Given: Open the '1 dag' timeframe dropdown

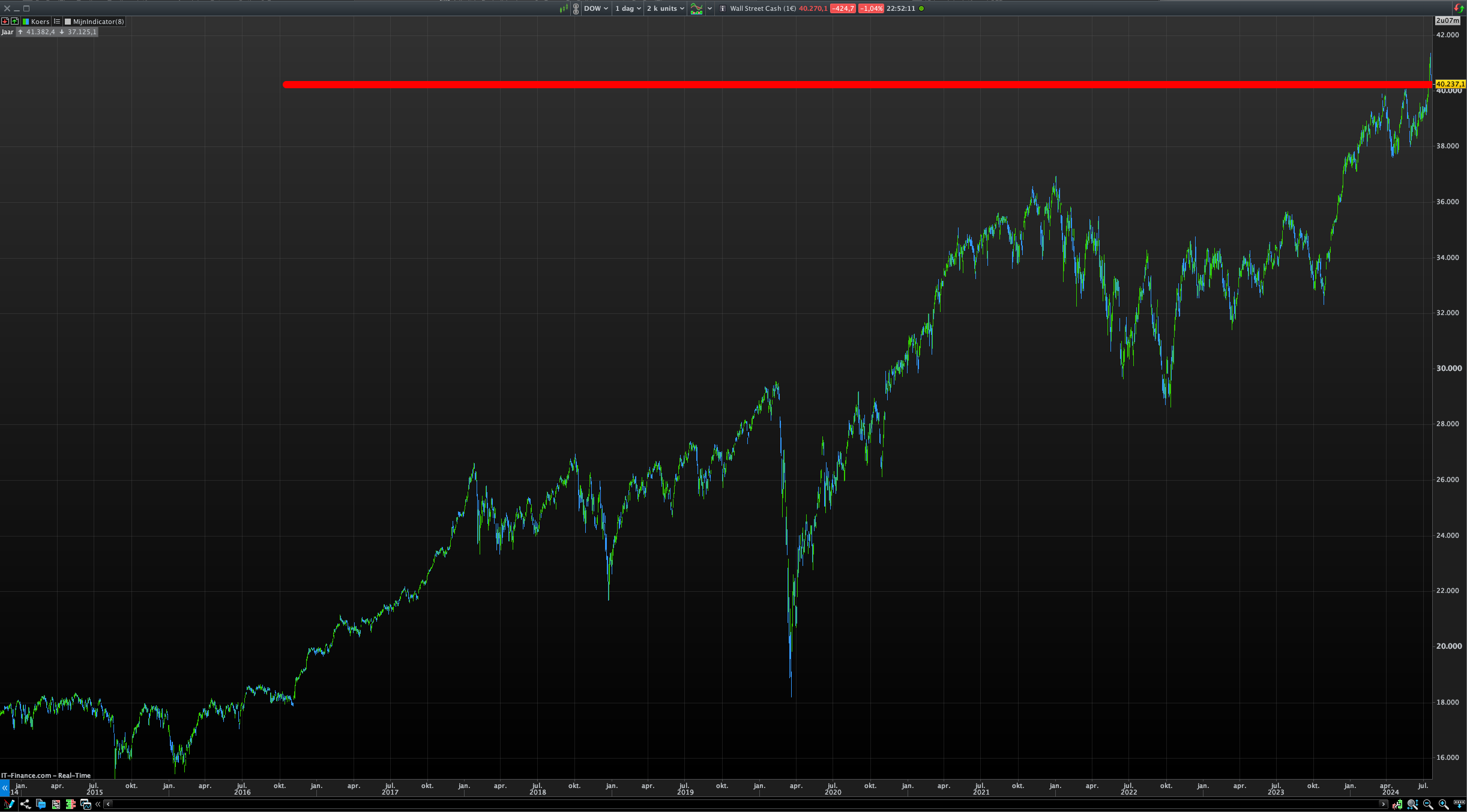Looking at the screenshot, I should pyautogui.click(x=628, y=8).
